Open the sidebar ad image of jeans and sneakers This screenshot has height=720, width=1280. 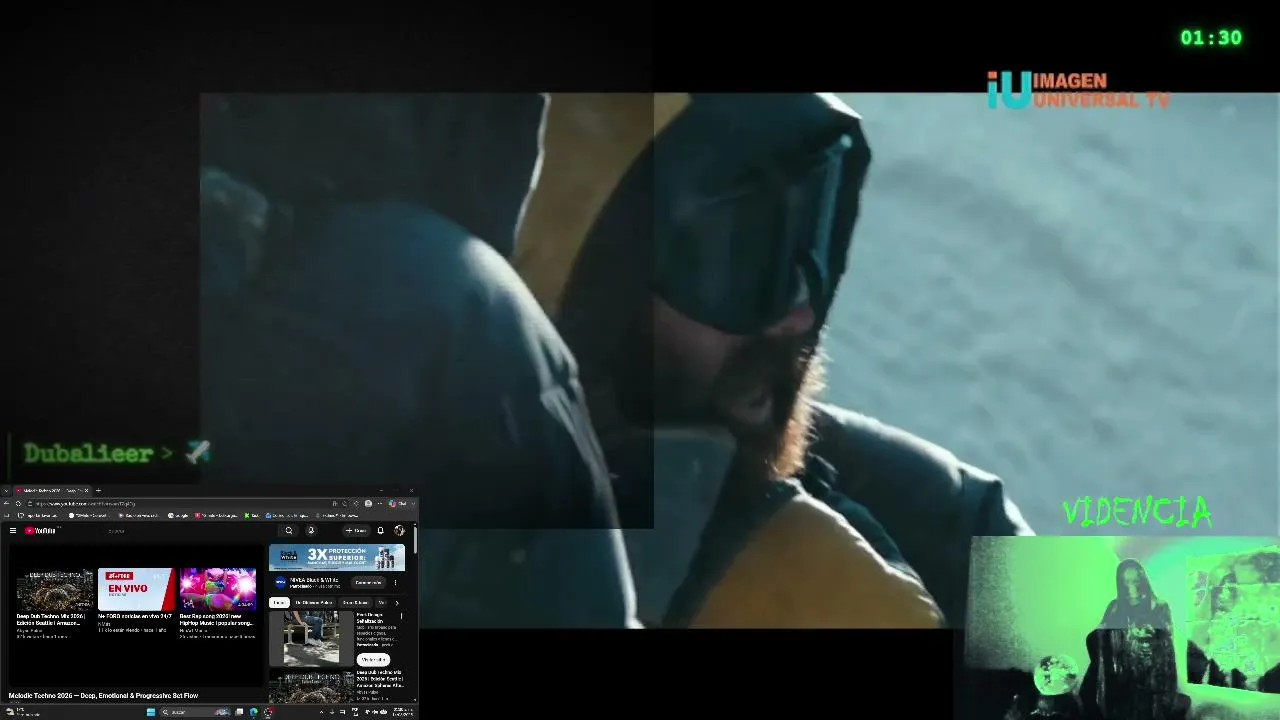311,638
